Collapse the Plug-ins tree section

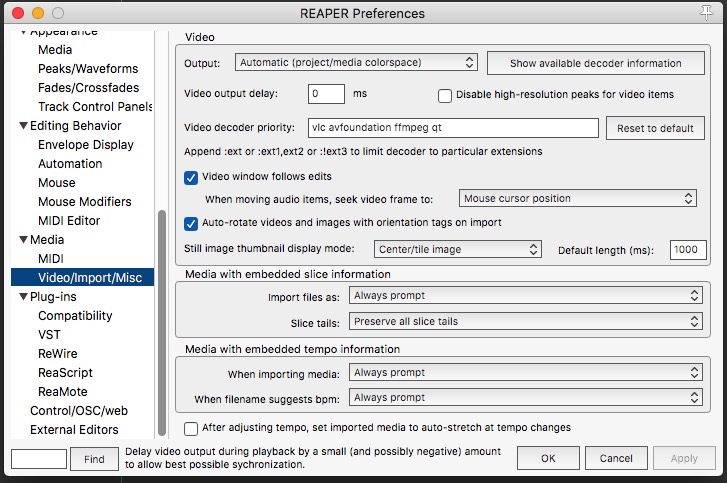(24, 297)
